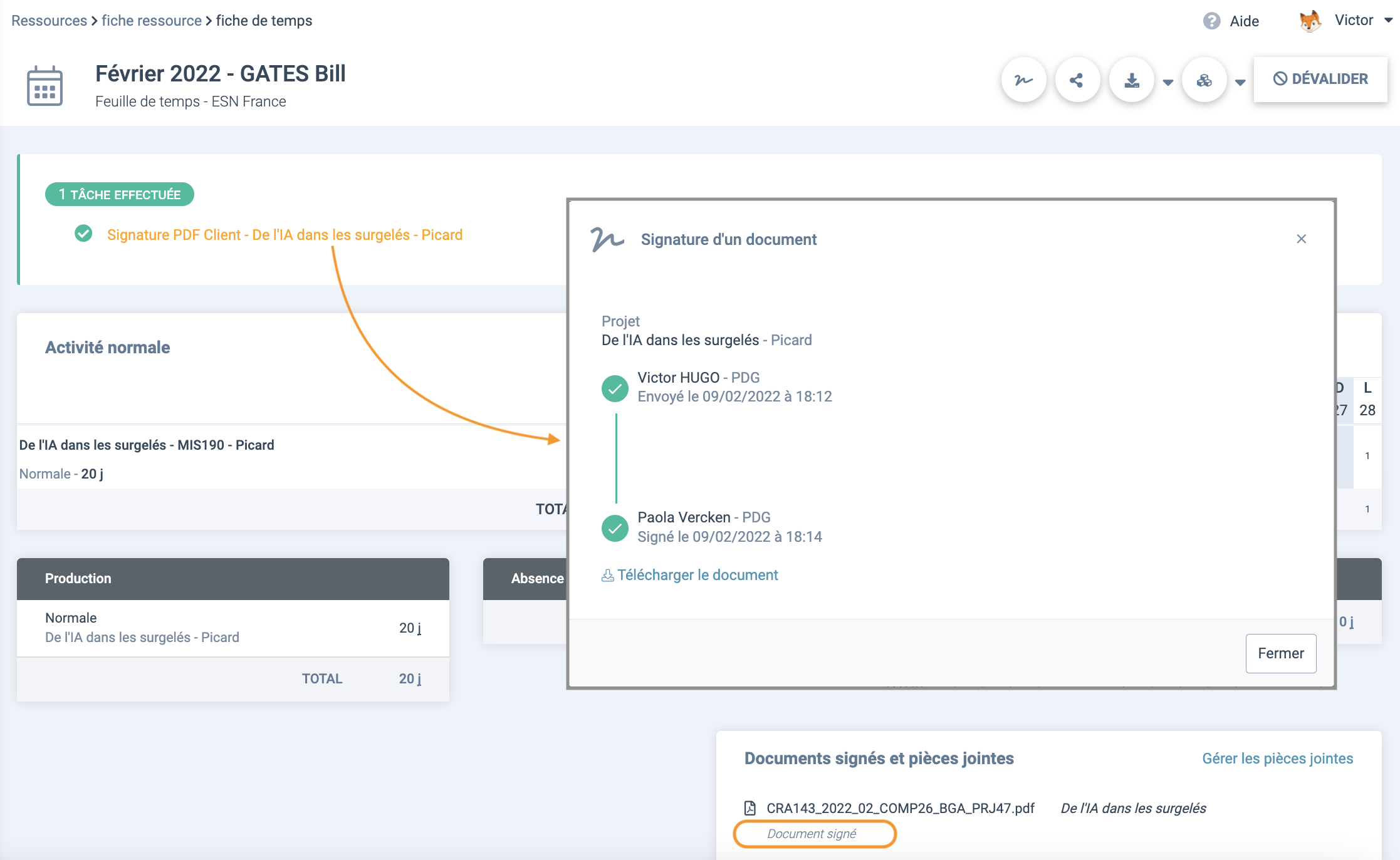Click the PDF file icon beside CRA143
This screenshot has width=1400, height=860.
750,808
